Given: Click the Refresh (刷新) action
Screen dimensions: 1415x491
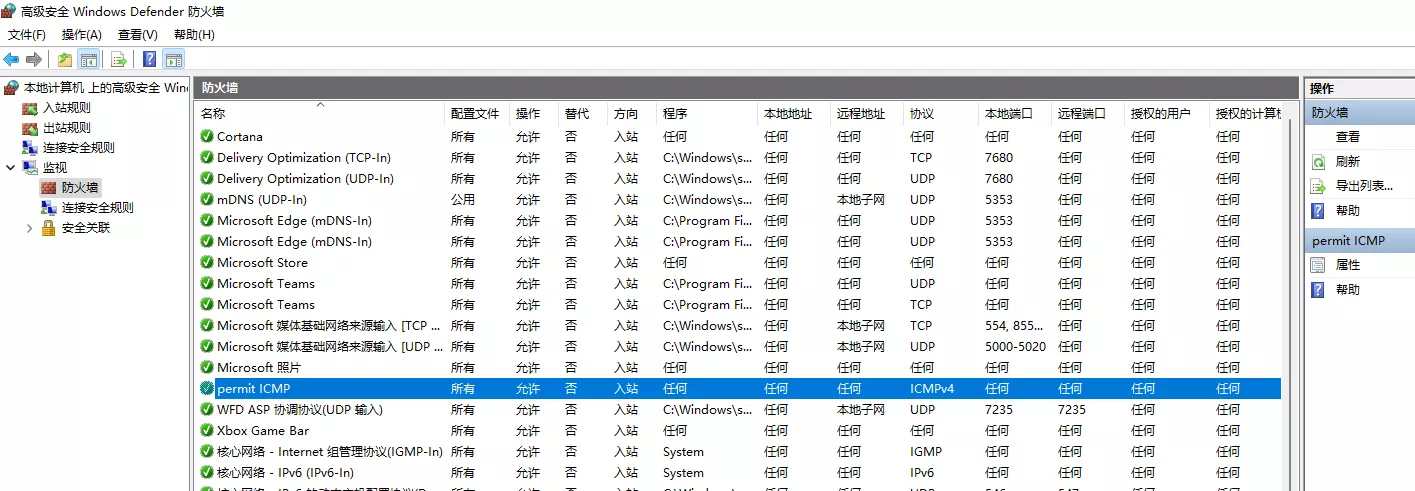Looking at the screenshot, I should click(x=1347, y=161).
